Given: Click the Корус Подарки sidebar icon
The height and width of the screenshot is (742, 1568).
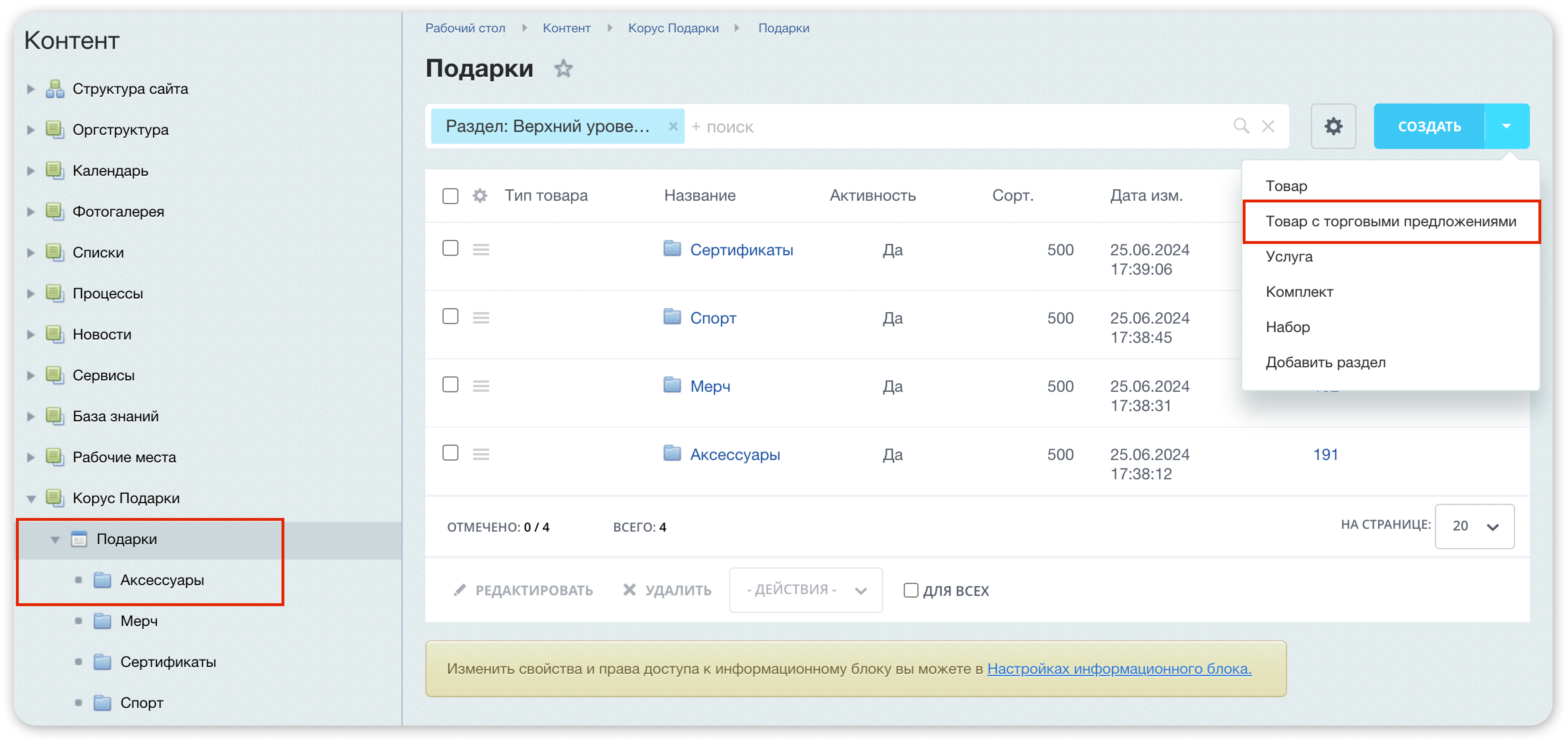Looking at the screenshot, I should [55, 497].
